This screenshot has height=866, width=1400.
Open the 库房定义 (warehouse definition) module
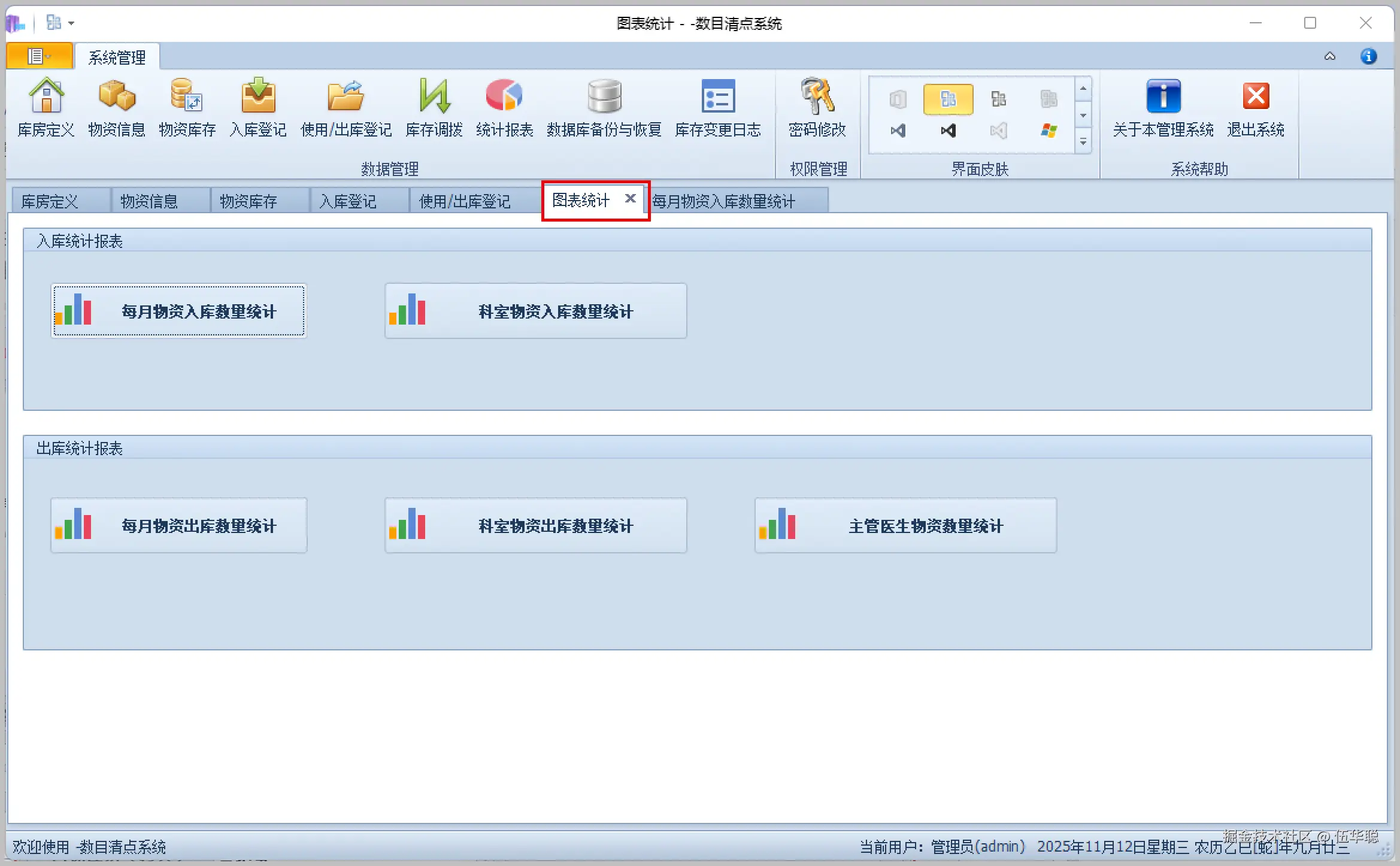coord(46,108)
